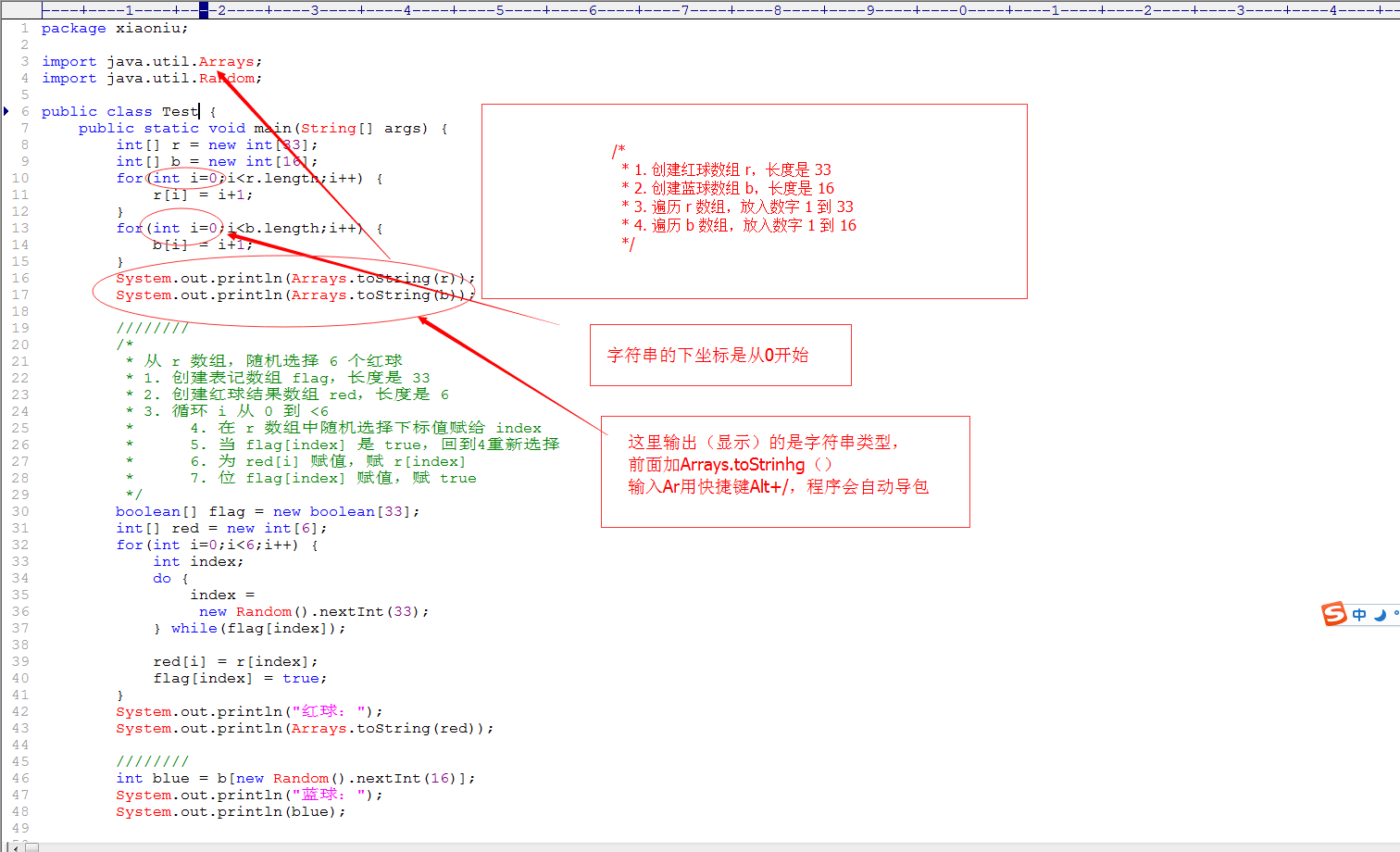1400x852 pixels.
Task: Click 'System.out.println(blue);' line
Action: pyautogui.click(x=231, y=811)
